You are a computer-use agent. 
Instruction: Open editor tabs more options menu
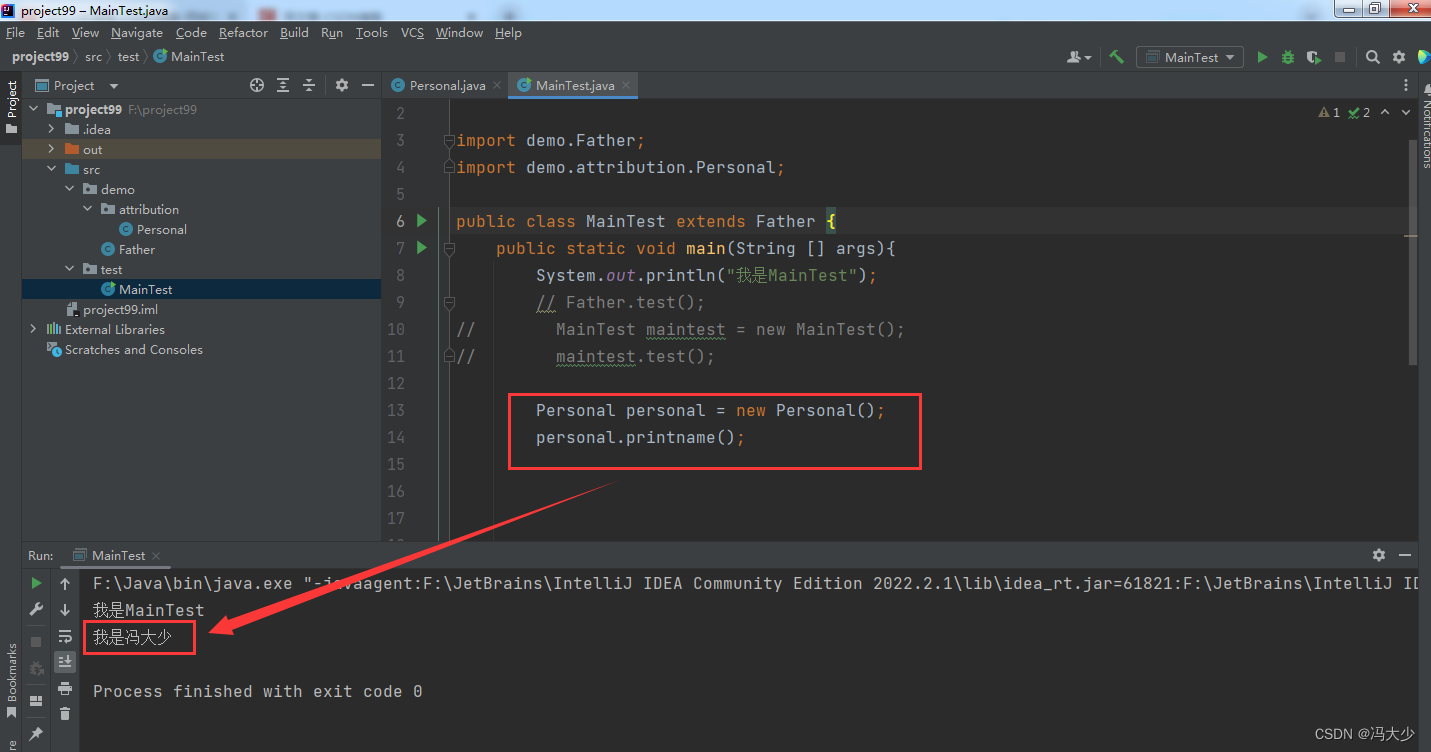pos(1406,86)
